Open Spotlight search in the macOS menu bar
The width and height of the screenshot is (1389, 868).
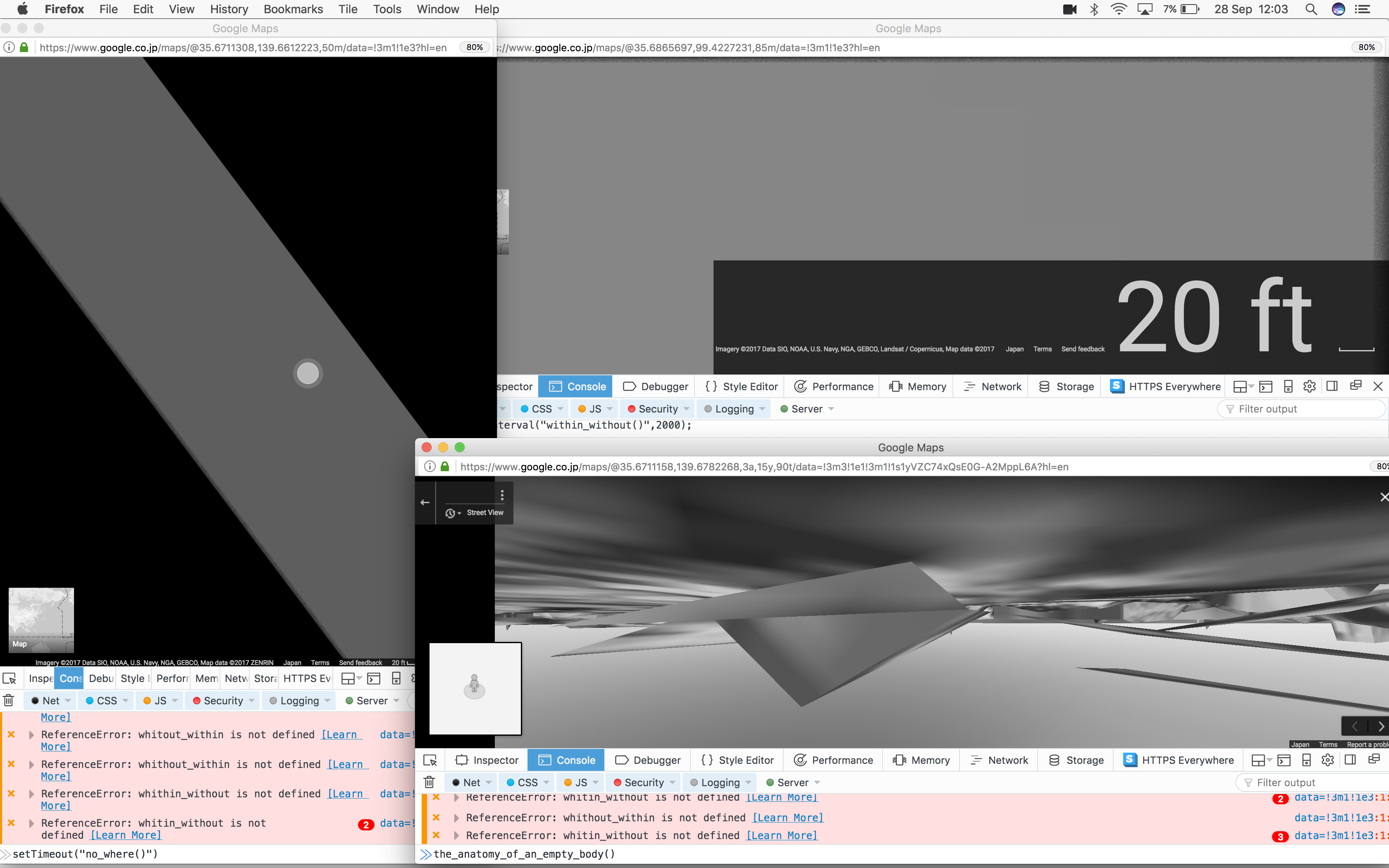click(x=1311, y=9)
